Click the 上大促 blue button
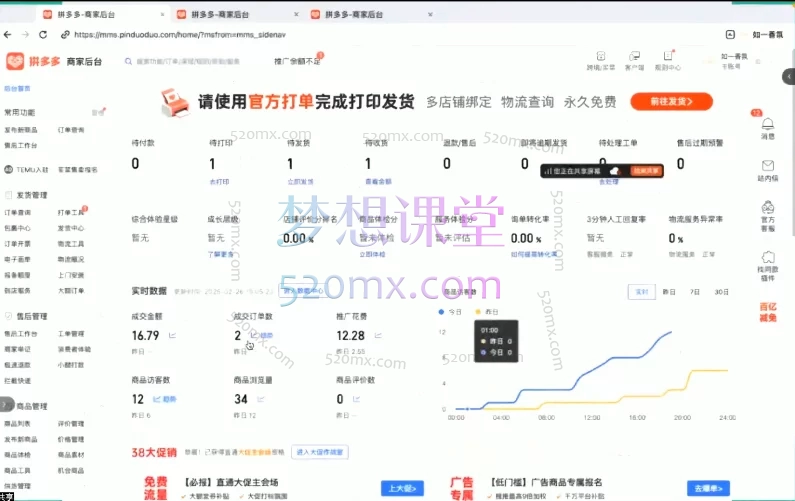Image resolution: width=795 pixels, height=501 pixels. 402,488
